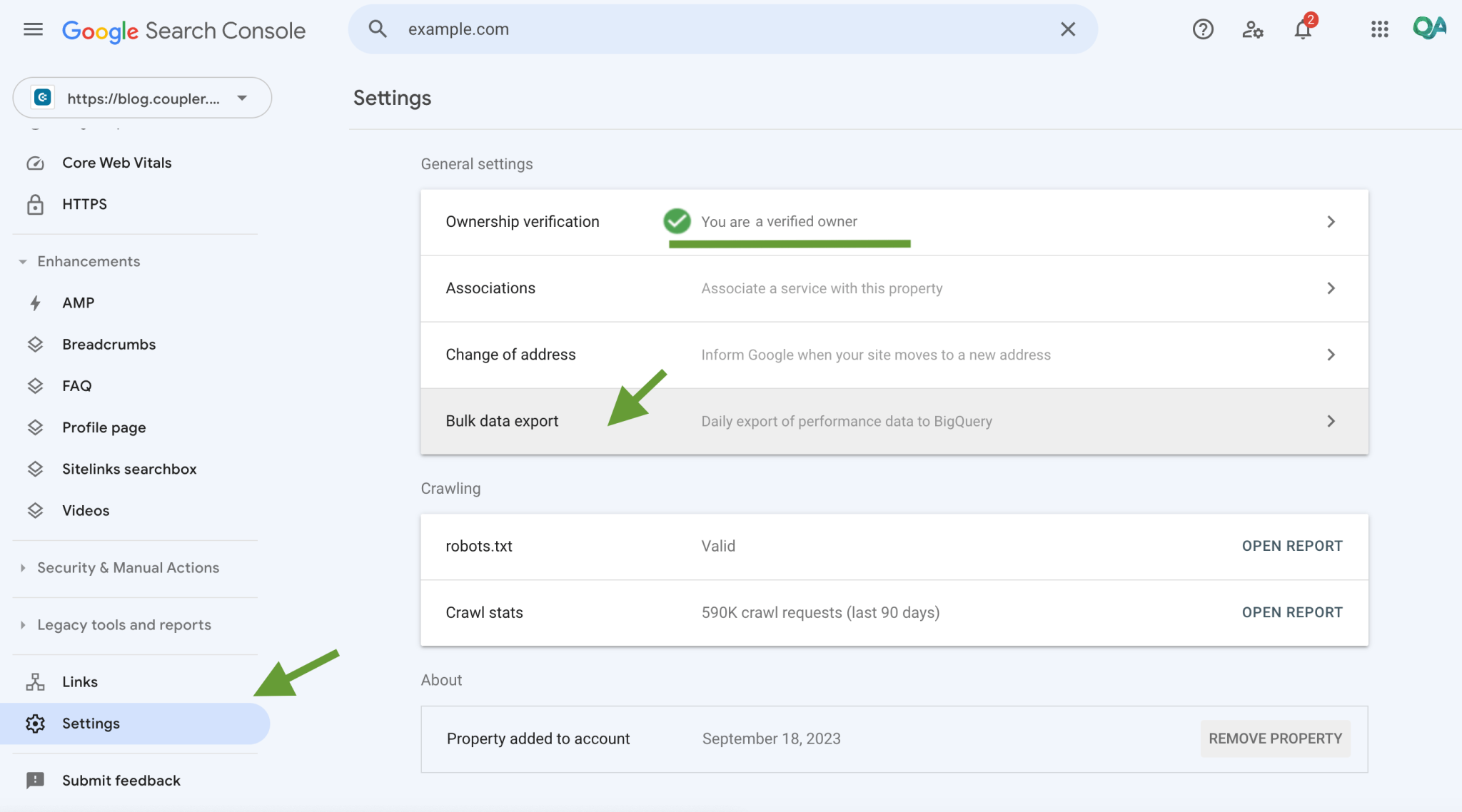Click the AMP lightning icon
This screenshot has height=812, width=1462.
pos(35,303)
